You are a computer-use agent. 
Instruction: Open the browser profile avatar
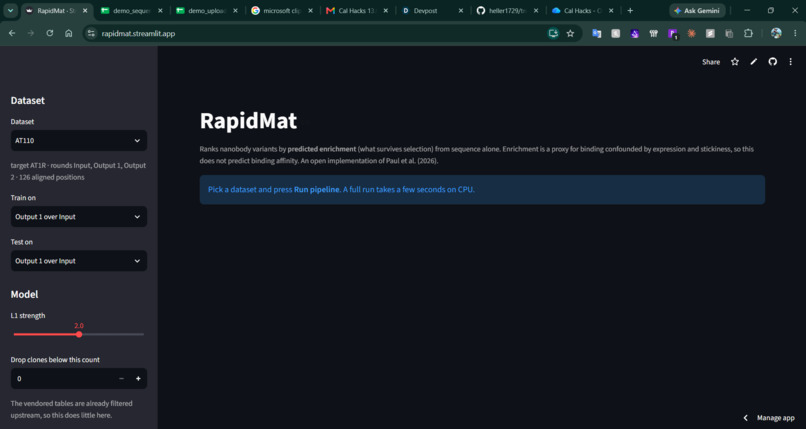point(776,33)
